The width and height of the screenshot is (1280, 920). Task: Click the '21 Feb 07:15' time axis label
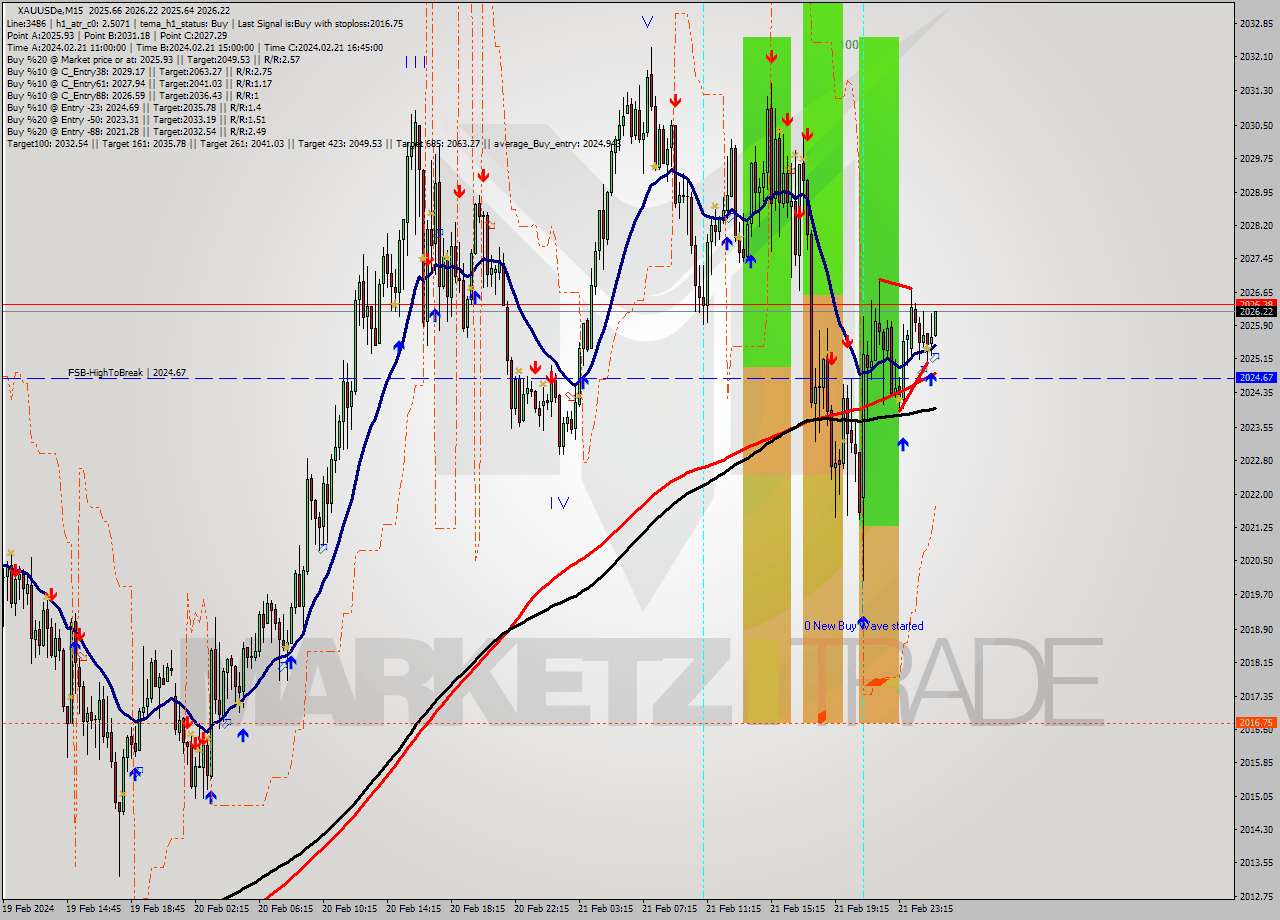(669, 909)
